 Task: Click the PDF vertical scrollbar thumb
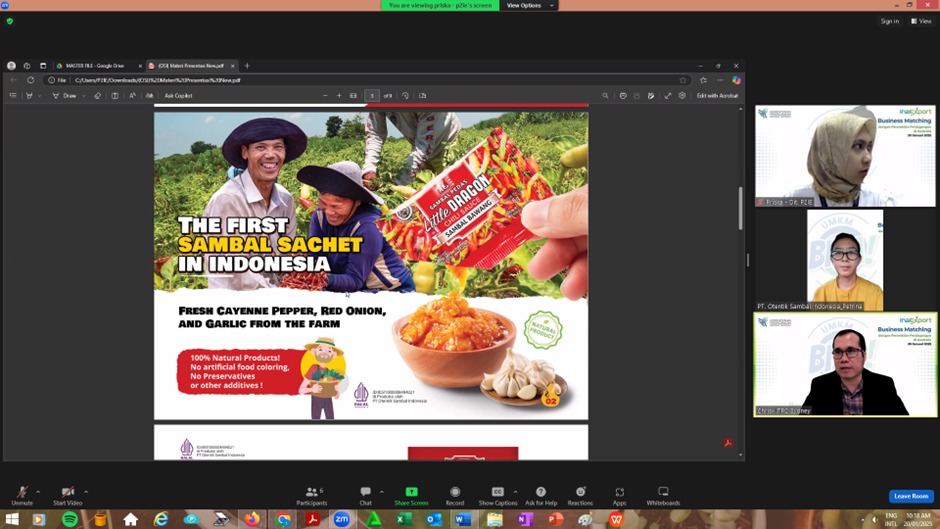[x=740, y=208]
